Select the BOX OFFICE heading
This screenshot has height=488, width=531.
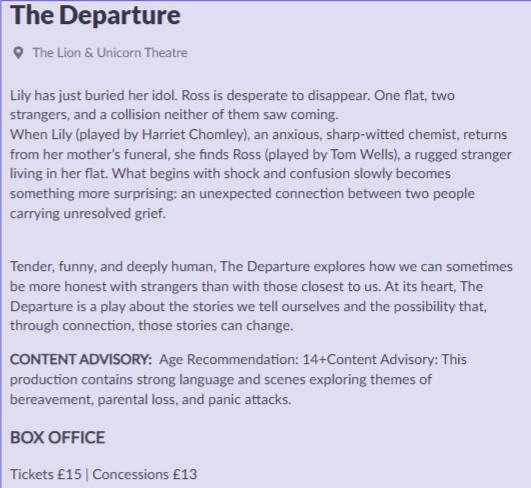click(58, 437)
